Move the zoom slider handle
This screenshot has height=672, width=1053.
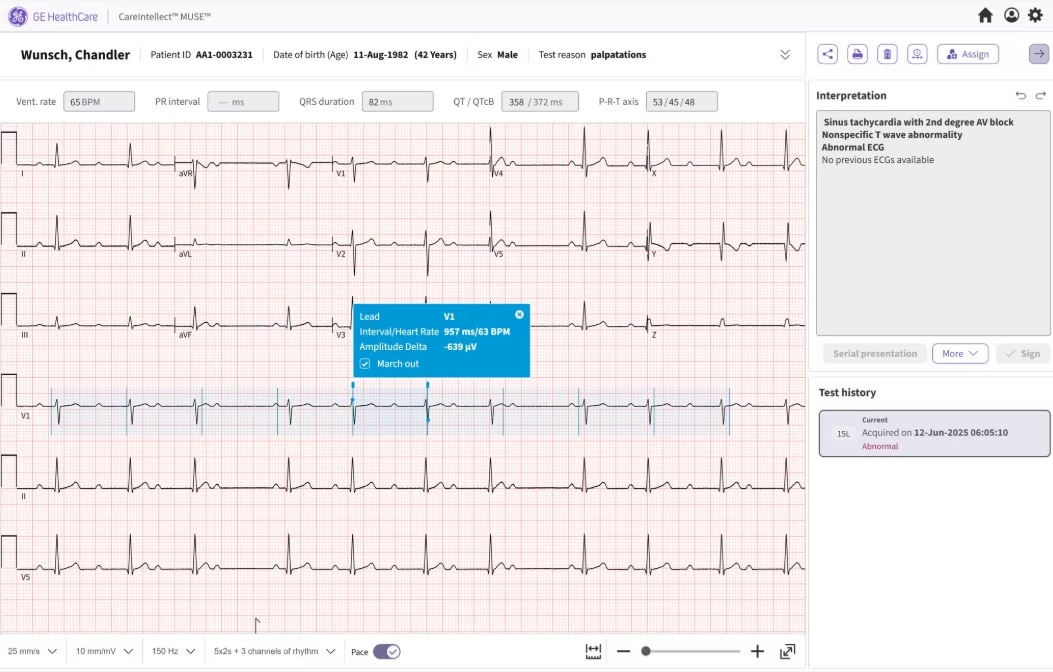click(645, 651)
